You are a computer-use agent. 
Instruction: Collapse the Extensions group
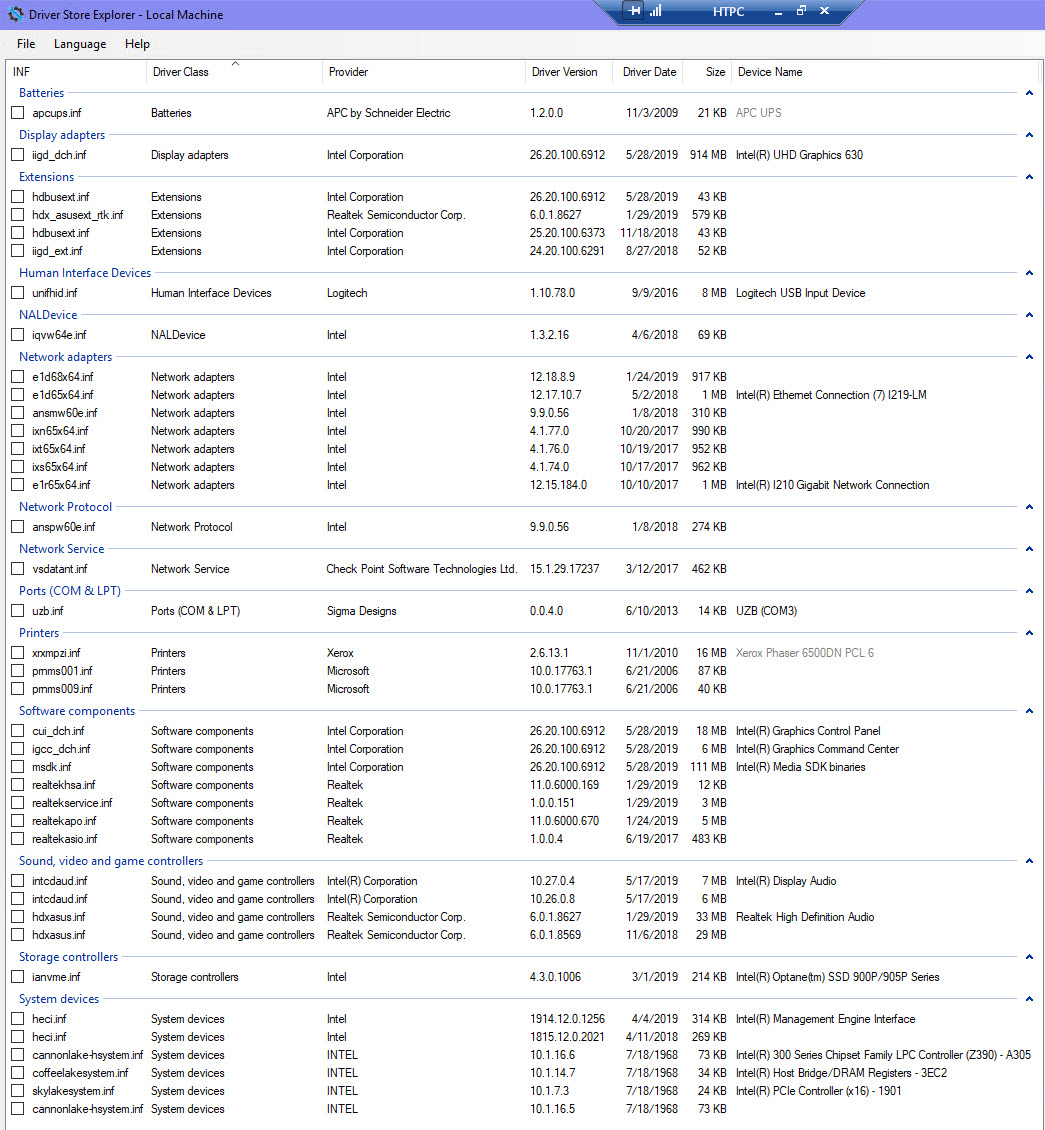1029,177
